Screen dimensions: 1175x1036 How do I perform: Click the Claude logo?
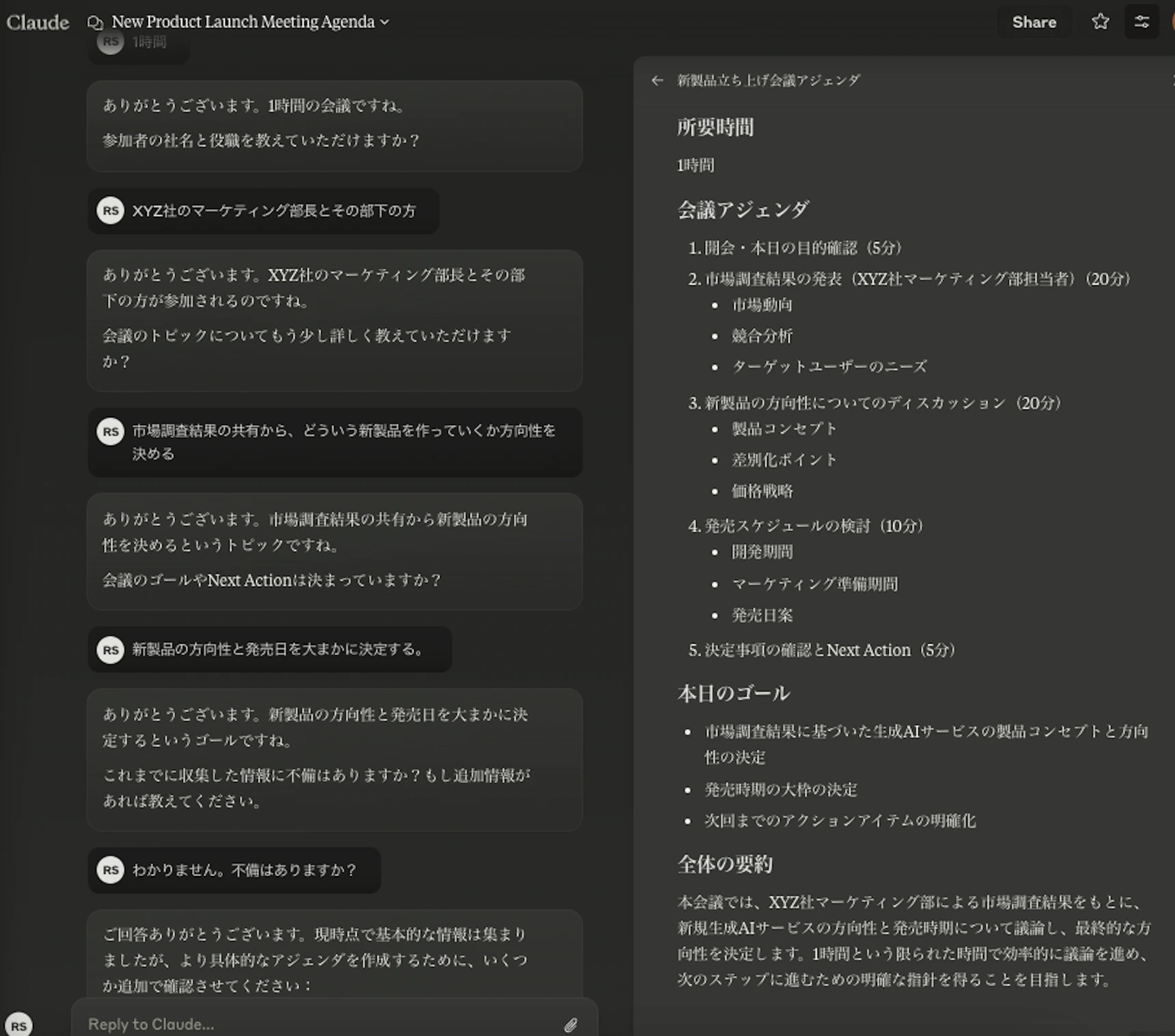point(38,23)
